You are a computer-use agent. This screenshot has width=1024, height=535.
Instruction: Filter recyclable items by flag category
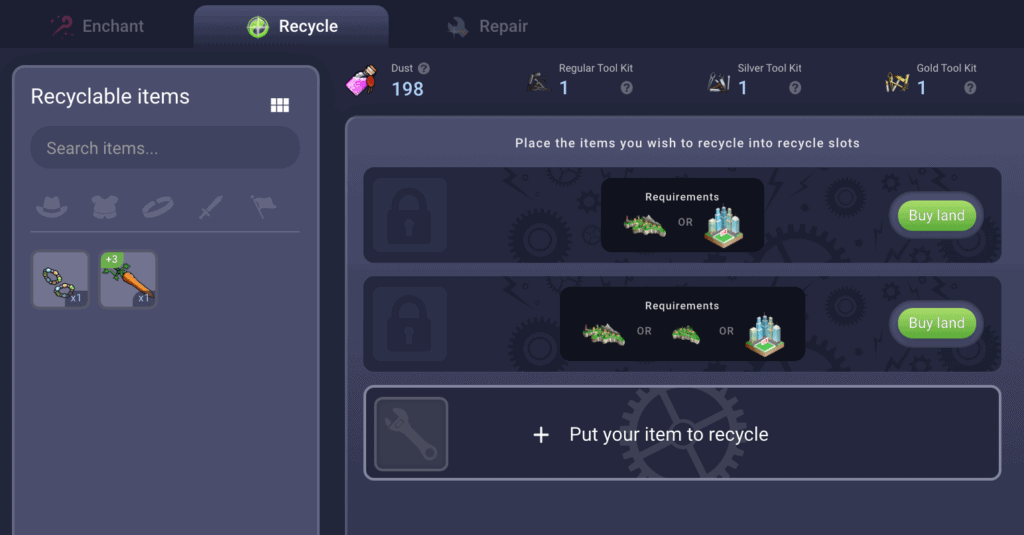[264, 206]
